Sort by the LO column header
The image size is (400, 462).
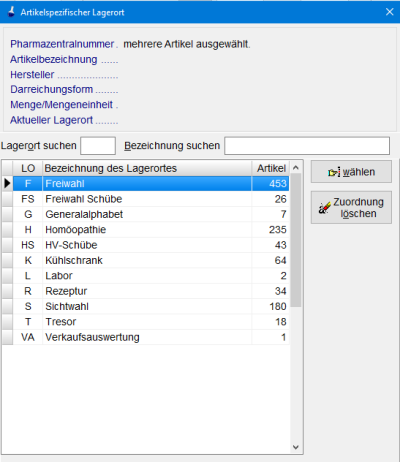click(x=28, y=168)
